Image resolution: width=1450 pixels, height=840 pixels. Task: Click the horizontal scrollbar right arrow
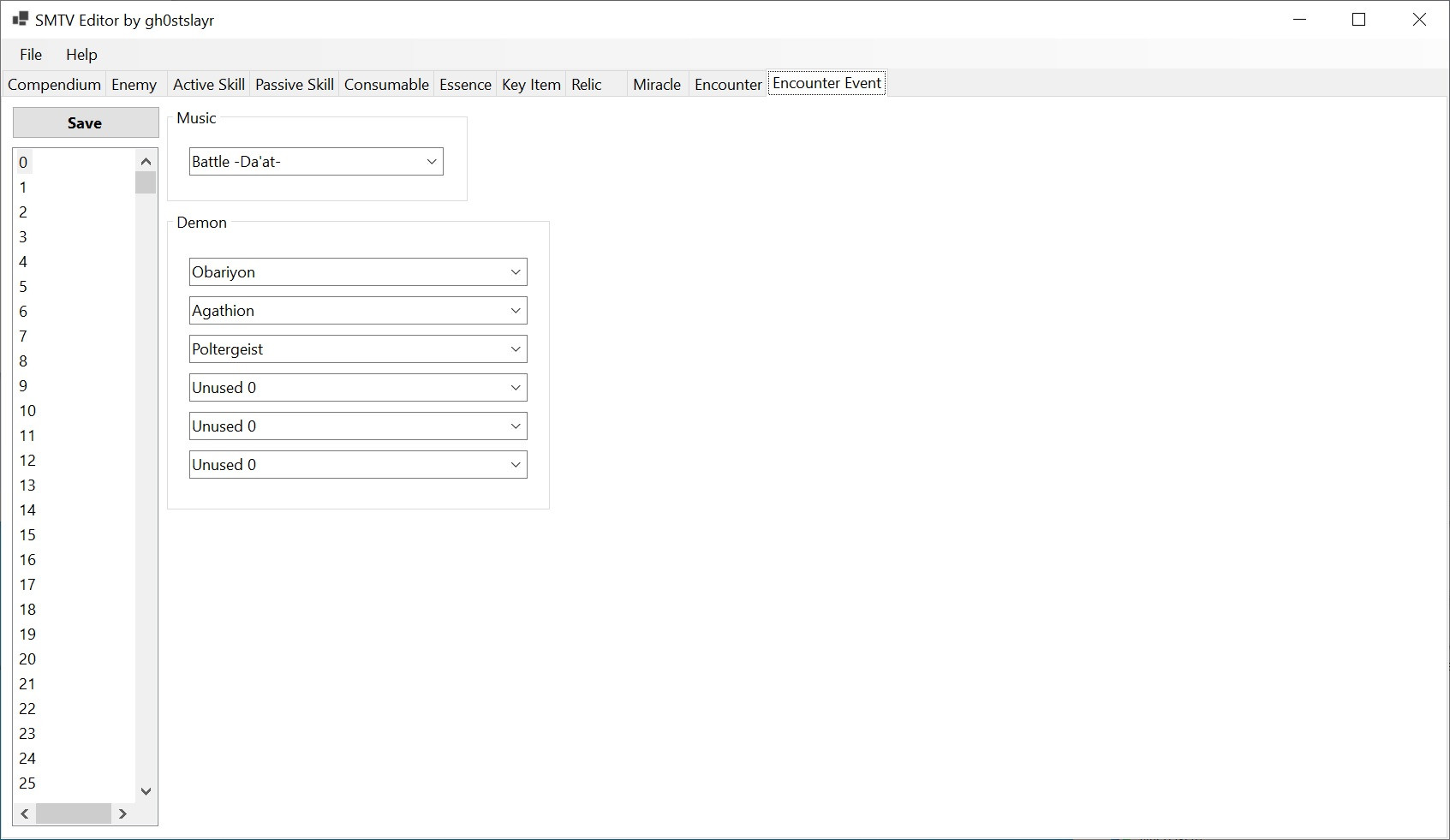pyautogui.click(x=122, y=813)
